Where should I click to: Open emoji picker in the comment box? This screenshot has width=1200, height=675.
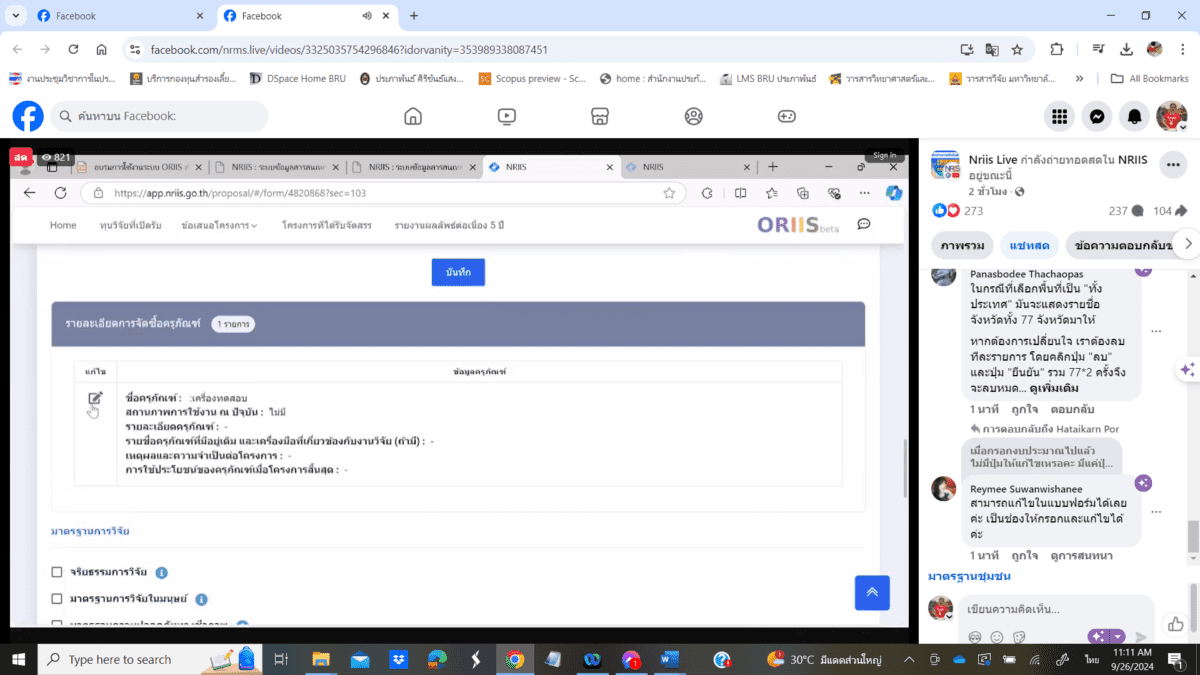997,637
